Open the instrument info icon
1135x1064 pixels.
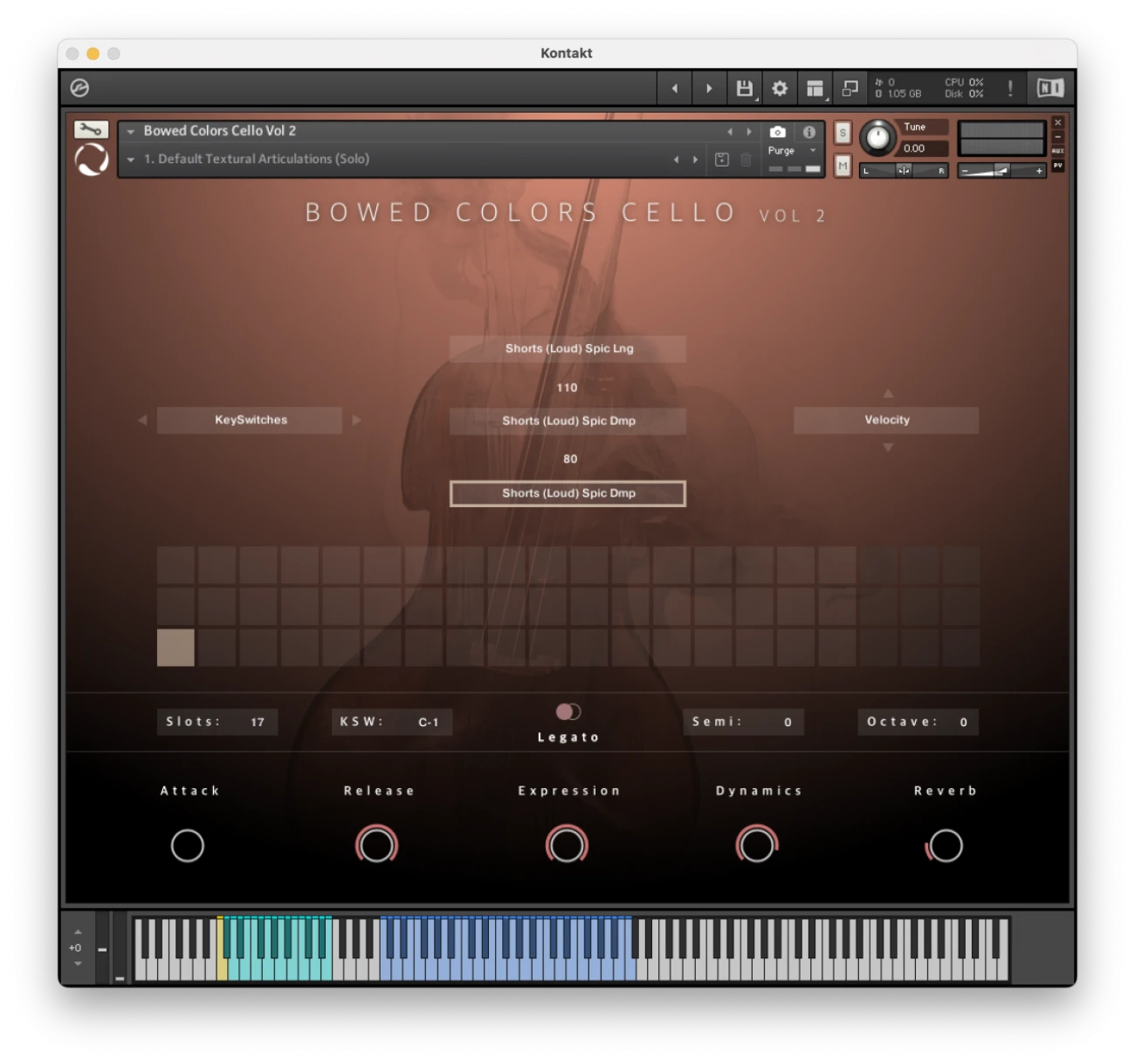809,132
